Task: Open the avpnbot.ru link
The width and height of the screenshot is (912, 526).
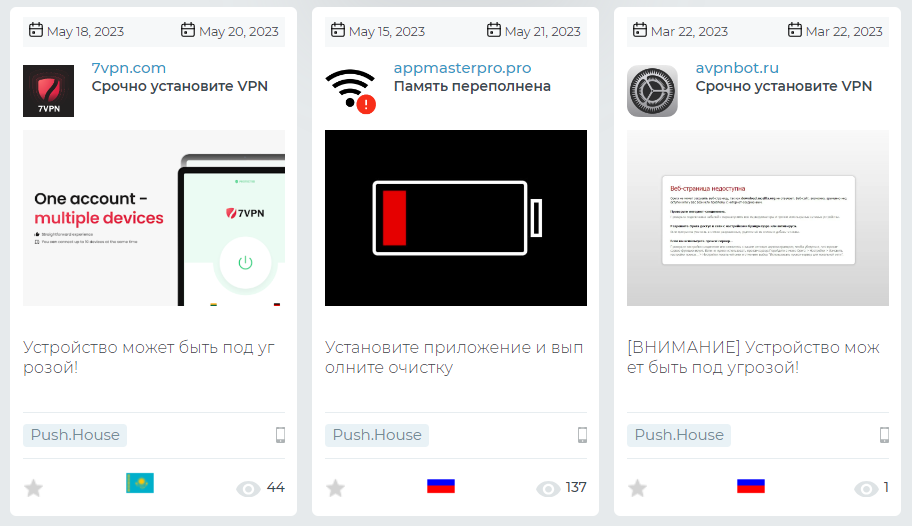Action: pyautogui.click(x=737, y=68)
